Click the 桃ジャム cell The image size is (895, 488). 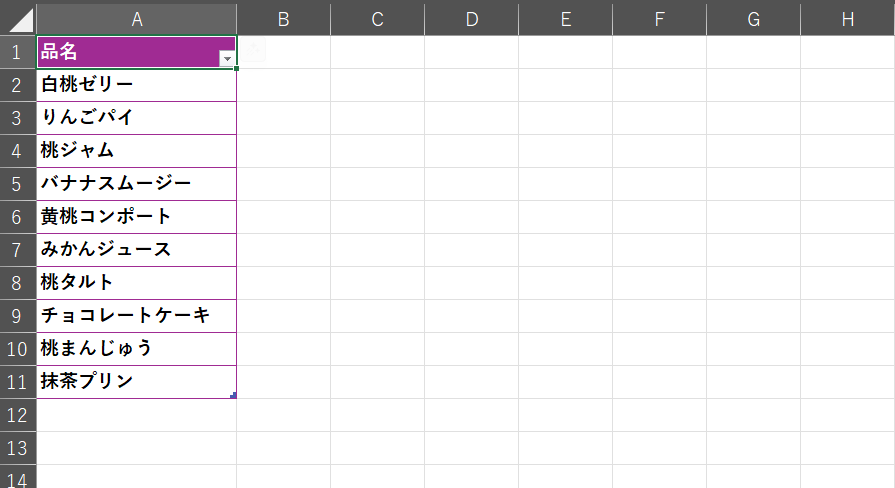pos(136,151)
